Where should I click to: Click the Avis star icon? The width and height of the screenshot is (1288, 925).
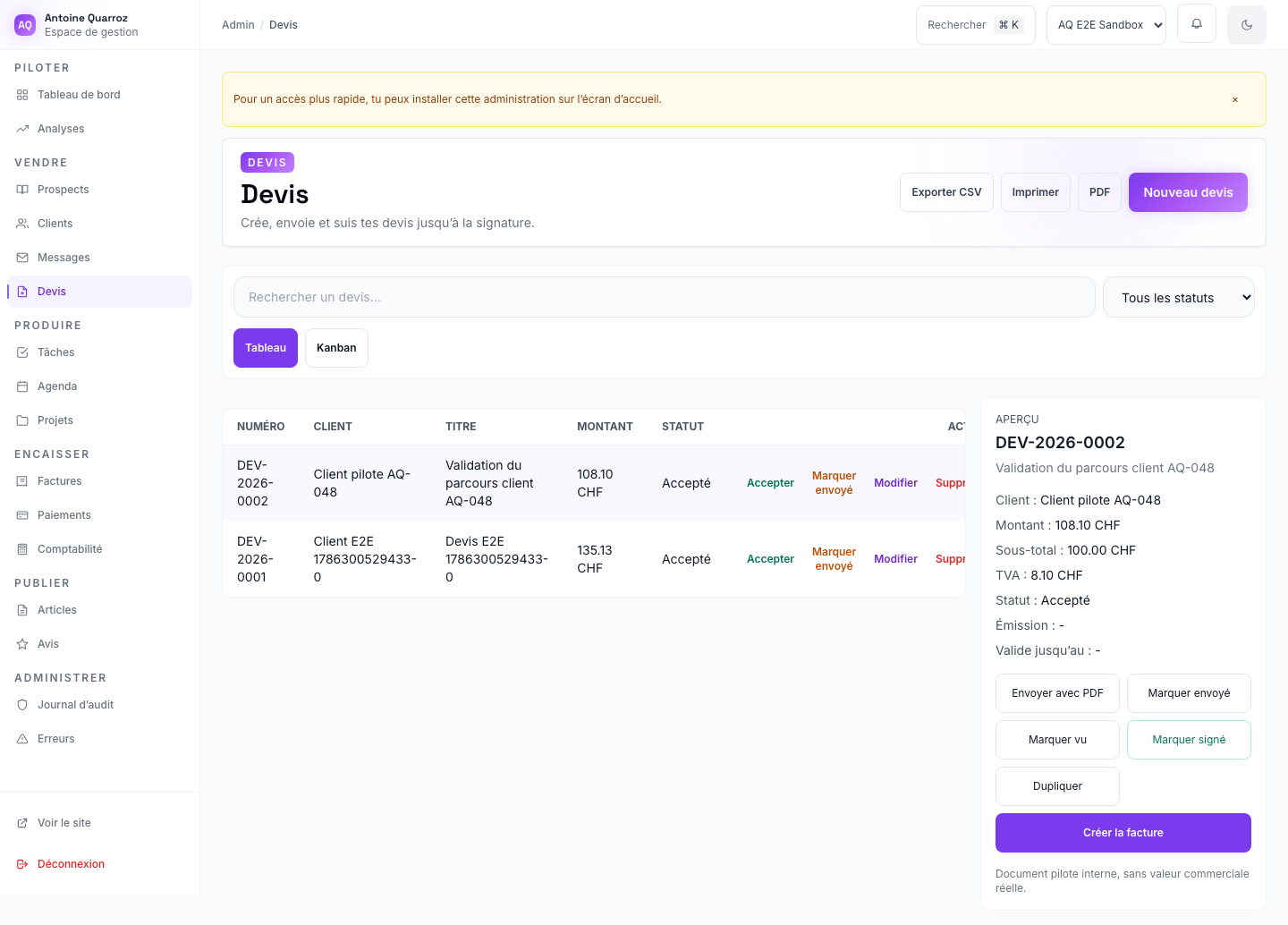(22, 644)
